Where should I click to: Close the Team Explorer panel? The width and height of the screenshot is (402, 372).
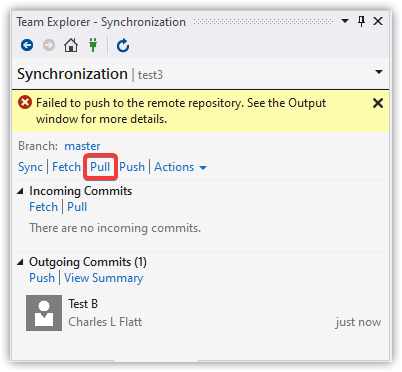pyautogui.click(x=378, y=21)
